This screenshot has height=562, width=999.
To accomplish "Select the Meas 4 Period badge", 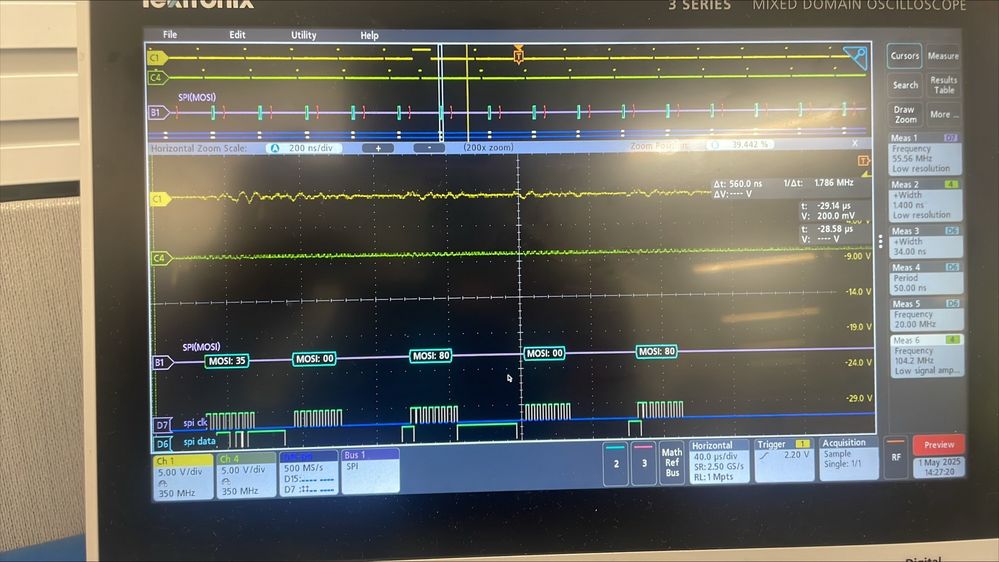I will coord(924,278).
